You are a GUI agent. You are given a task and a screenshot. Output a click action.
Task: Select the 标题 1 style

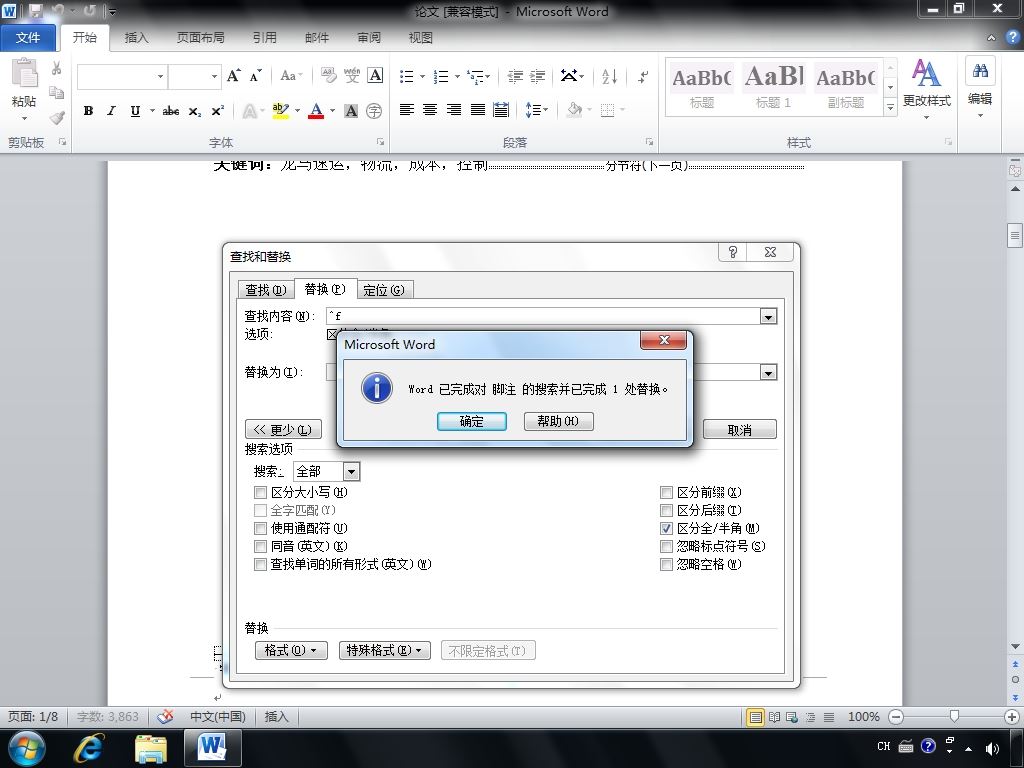(774, 88)
